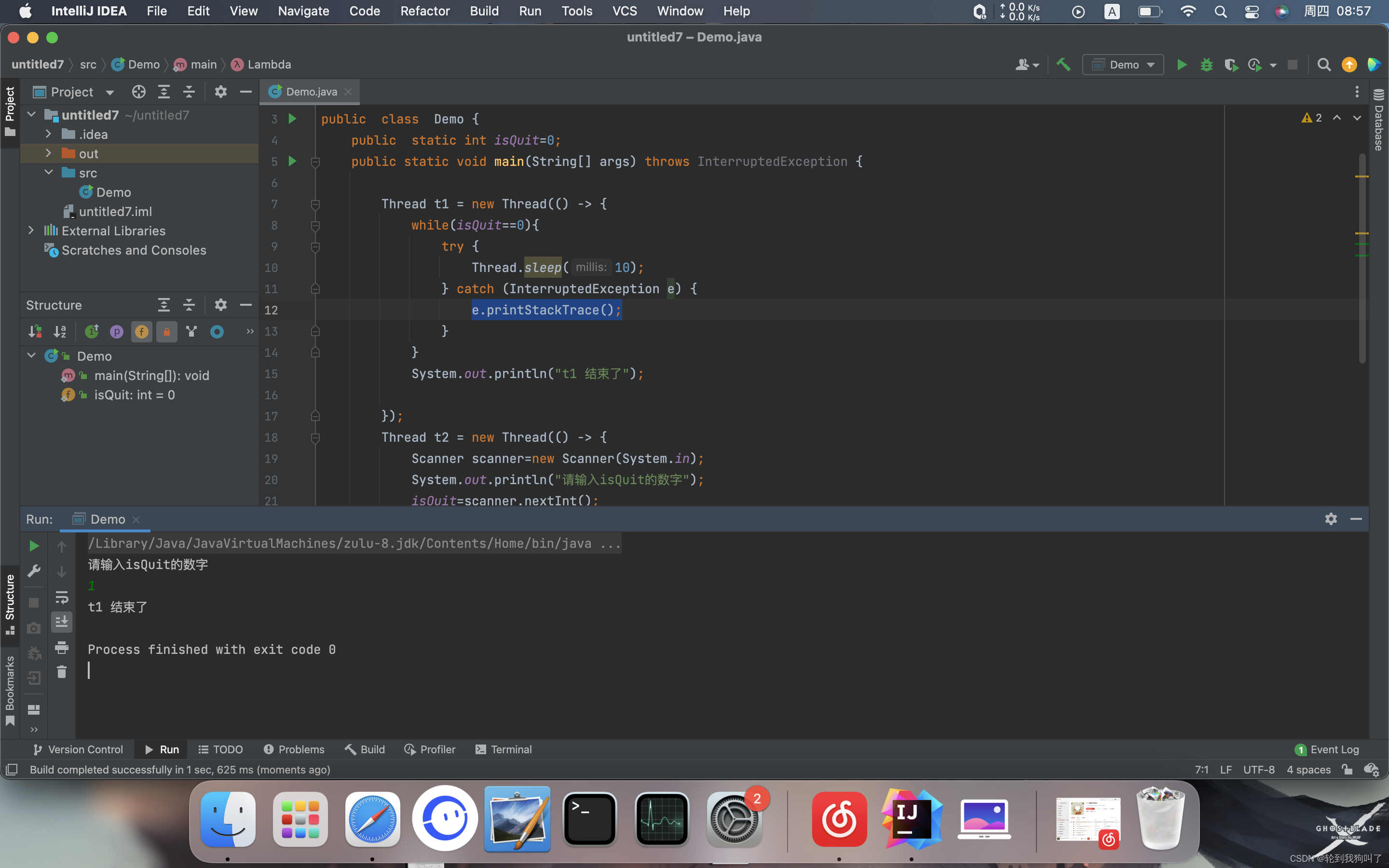Open Run panel settings gear
Screen dimensions: 1389x868
coord(1331,518)
